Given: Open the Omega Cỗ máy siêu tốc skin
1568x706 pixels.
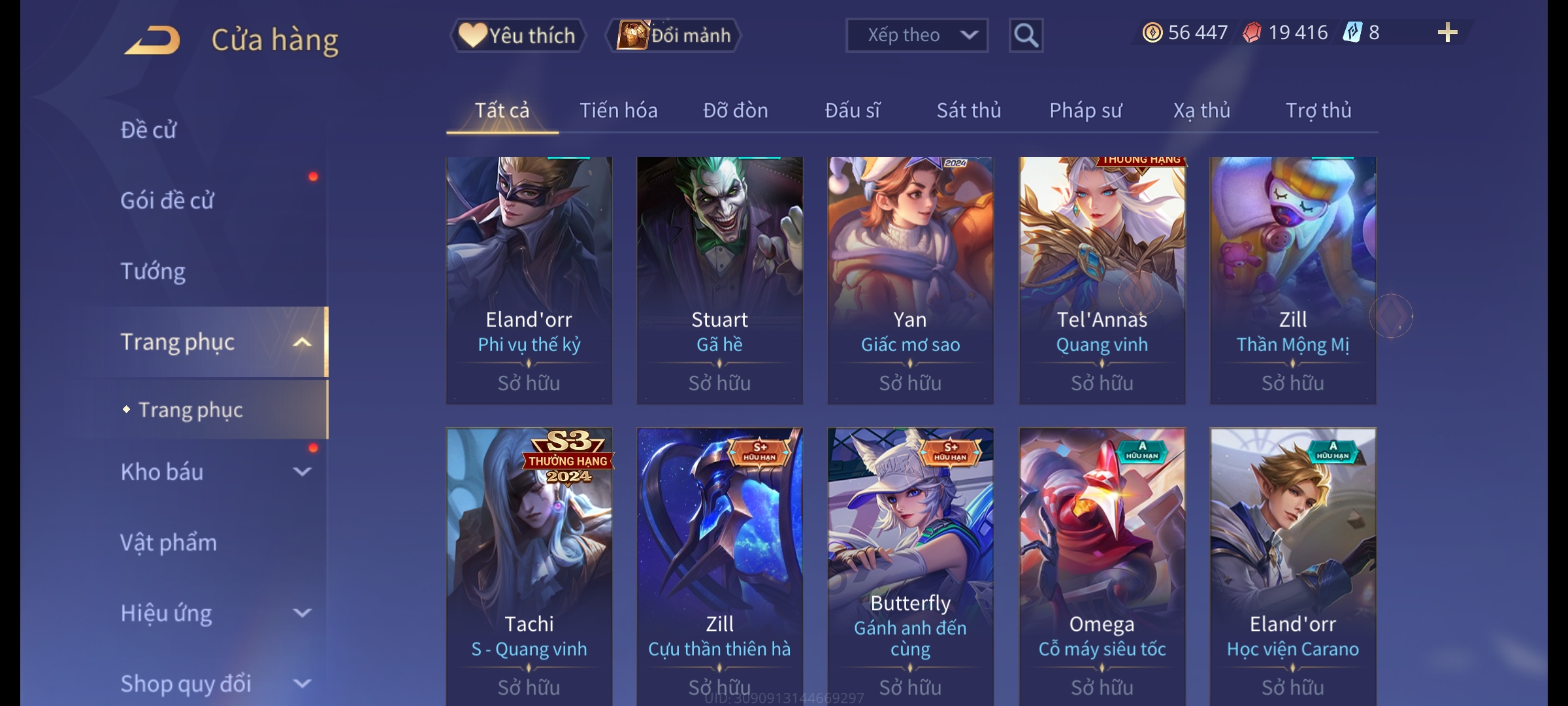Looking at the screenshot, I should [x=1102, y=567].
